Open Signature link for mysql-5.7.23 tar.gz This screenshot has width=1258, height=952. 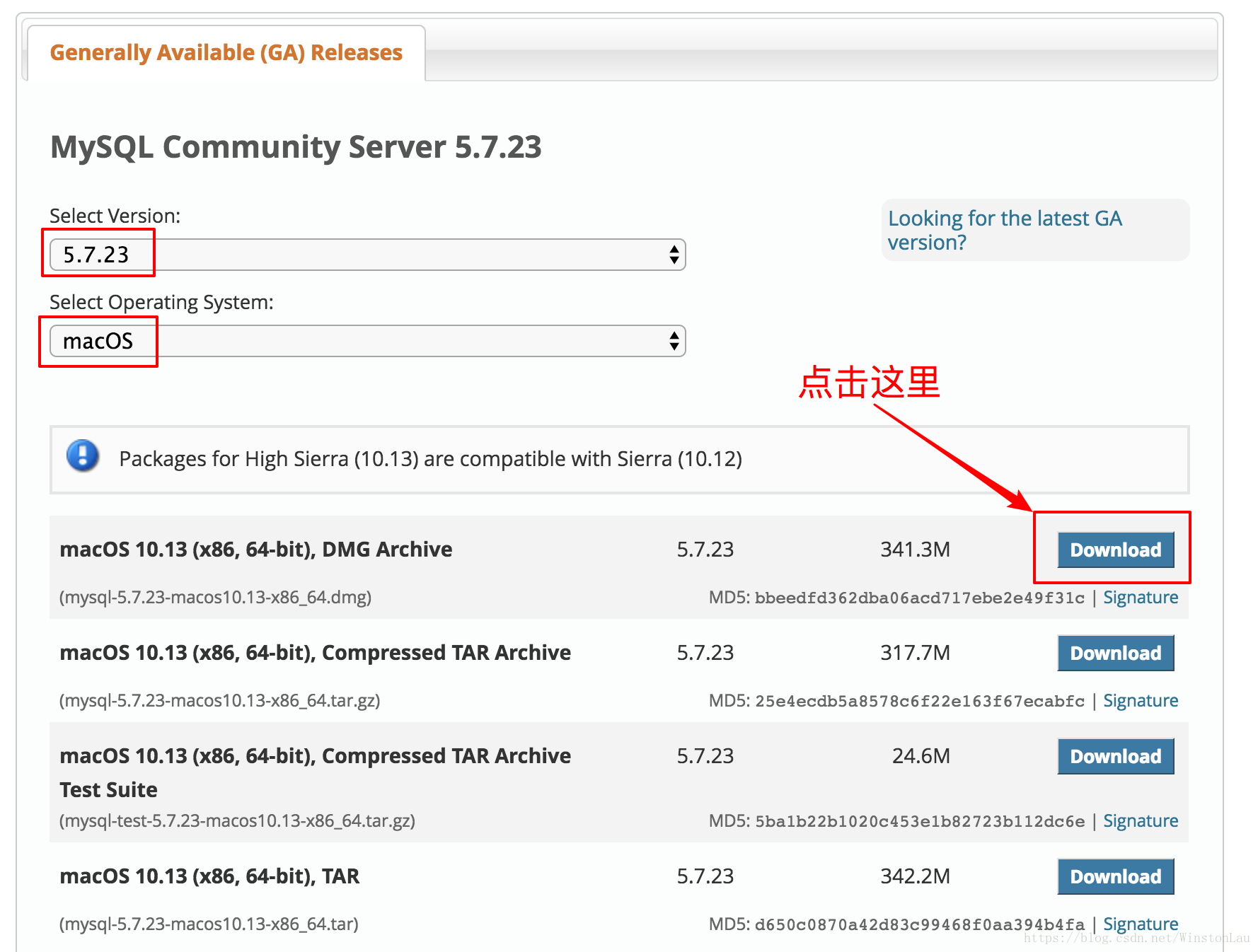click(x=1141, y=701)
